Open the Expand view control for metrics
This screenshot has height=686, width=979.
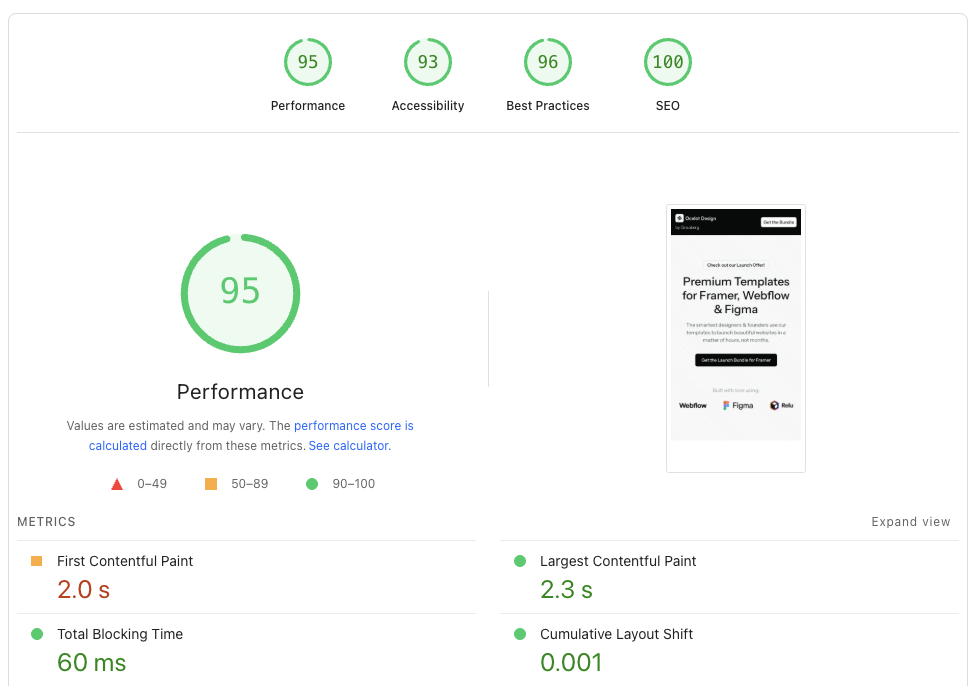[910, 521]
